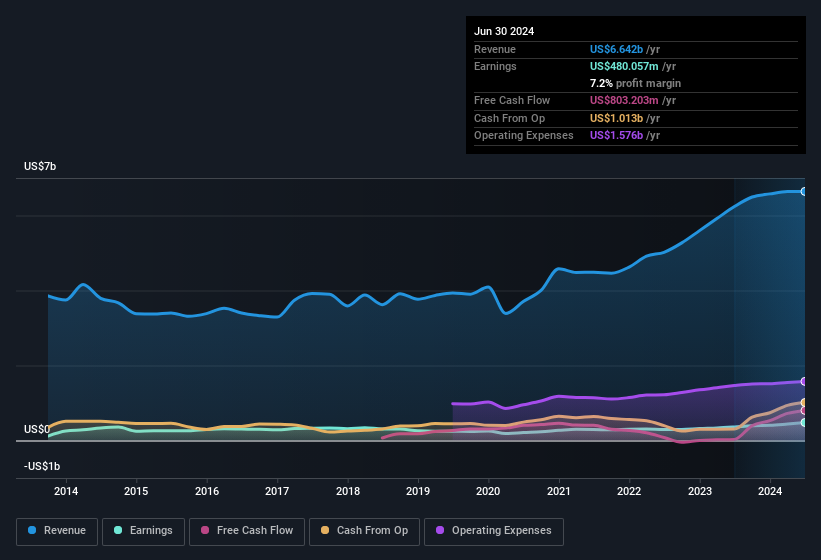The image size is (821, 560).
Task: Click the US$7b y-axis label
Action: point(40,166)
